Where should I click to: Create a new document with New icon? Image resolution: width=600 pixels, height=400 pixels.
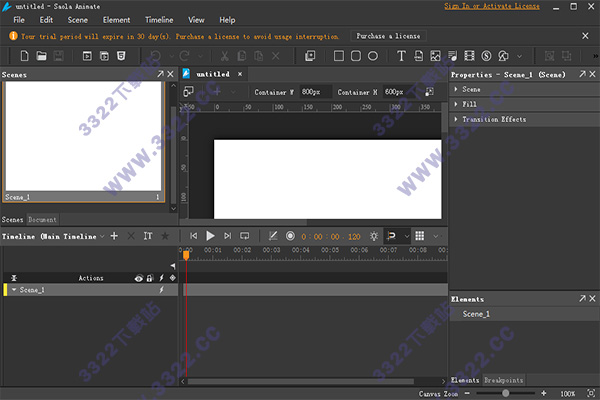pyautogui.click(x=24, y=56)
